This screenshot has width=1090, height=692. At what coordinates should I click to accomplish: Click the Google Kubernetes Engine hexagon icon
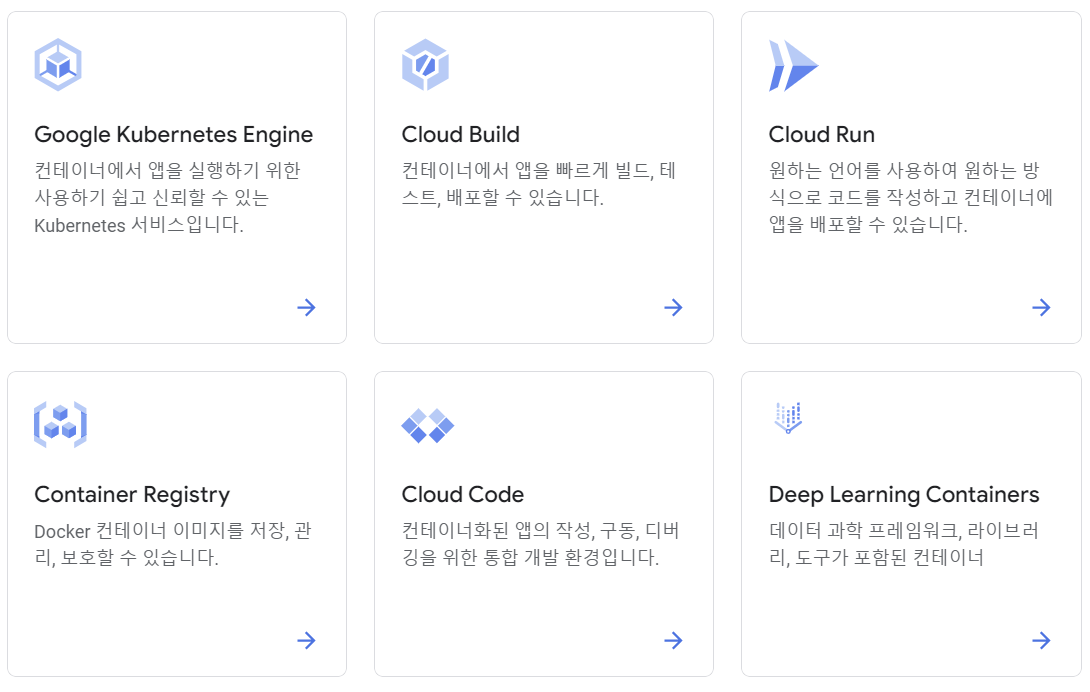tap(58, 65)
